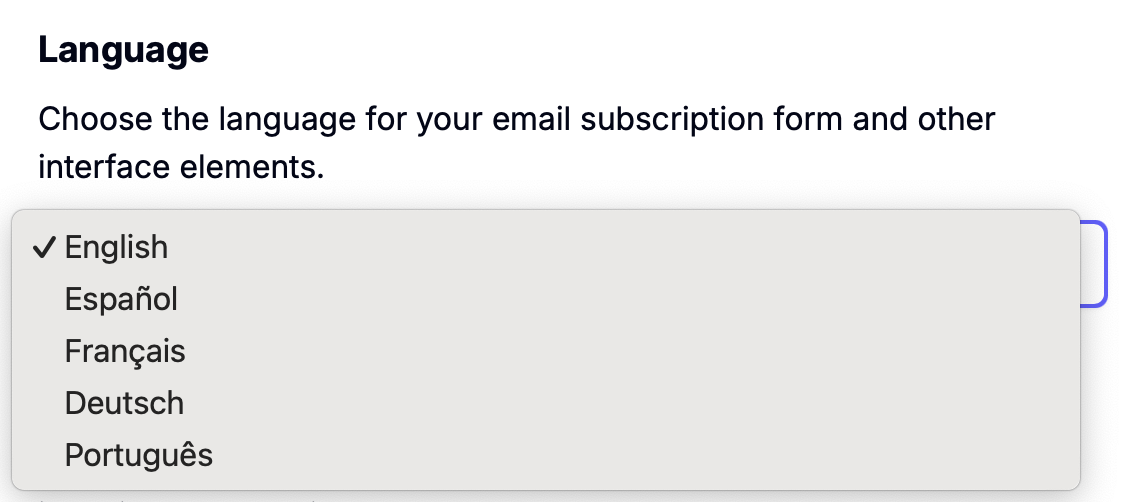1136x502 pixels.
Task: Pick Deutsch in the language dropdown
Action: 124,403
